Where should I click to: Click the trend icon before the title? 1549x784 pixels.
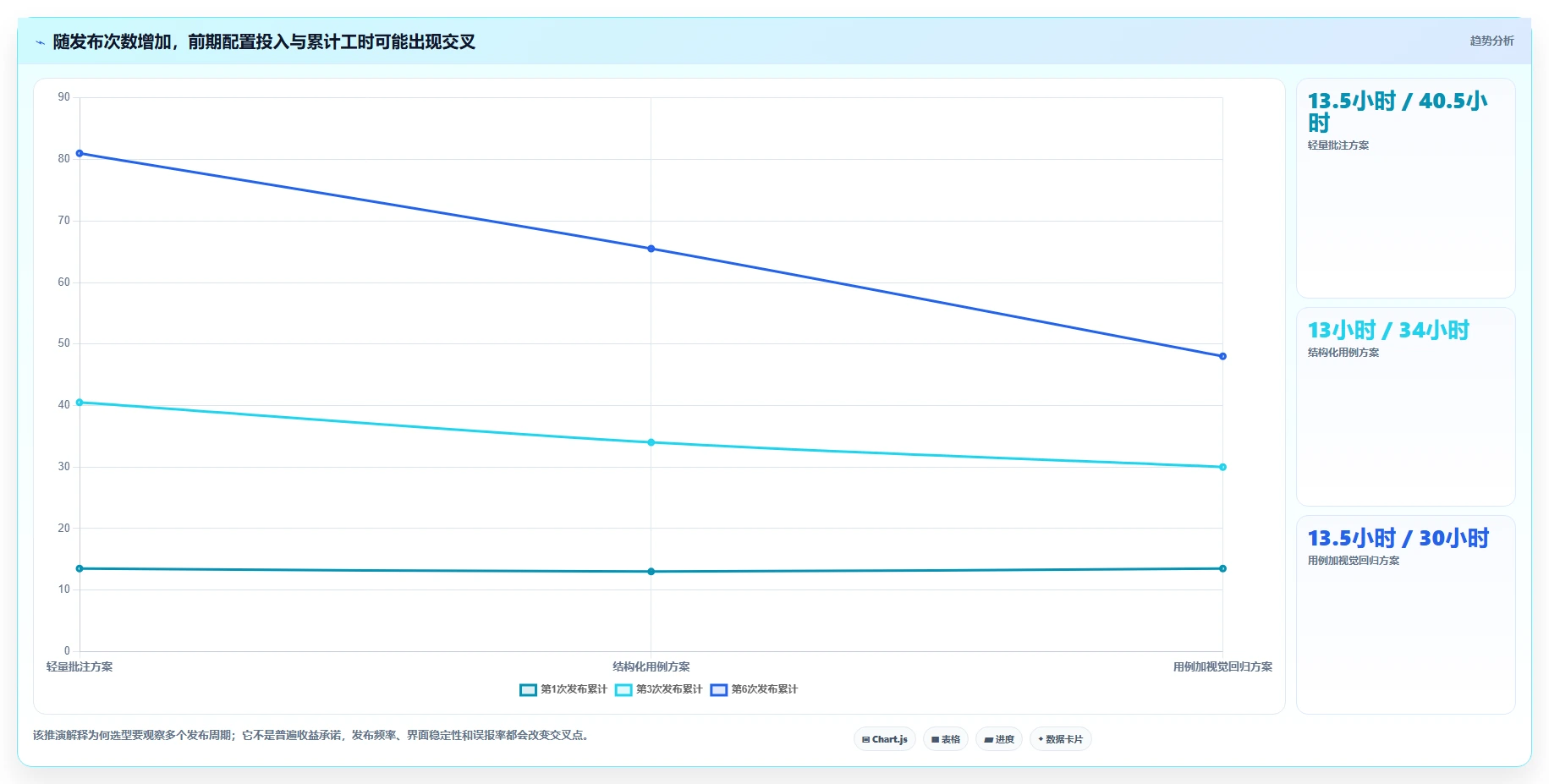click(40, 42)
